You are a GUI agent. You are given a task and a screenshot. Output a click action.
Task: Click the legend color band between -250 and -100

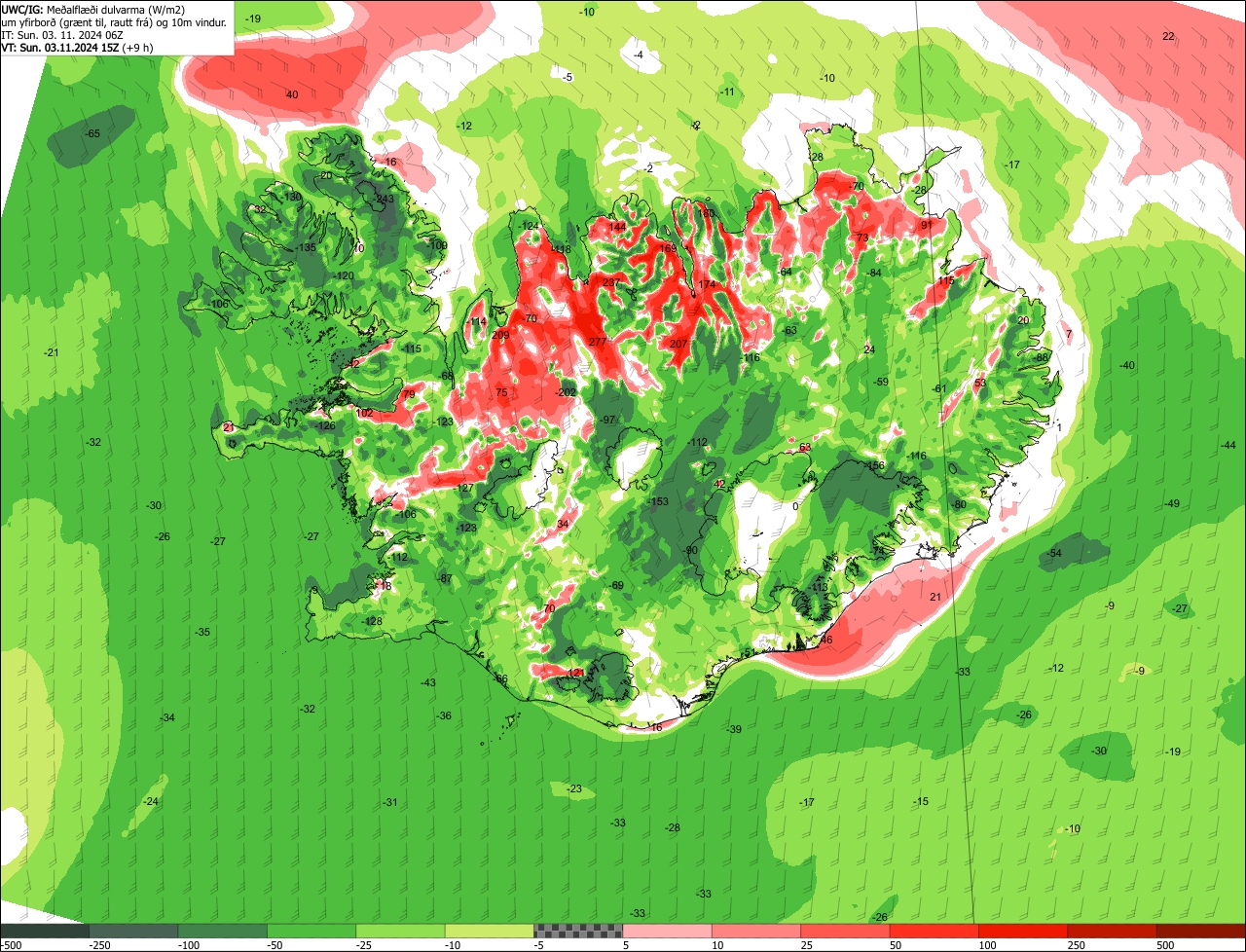[x=134, y=931]
